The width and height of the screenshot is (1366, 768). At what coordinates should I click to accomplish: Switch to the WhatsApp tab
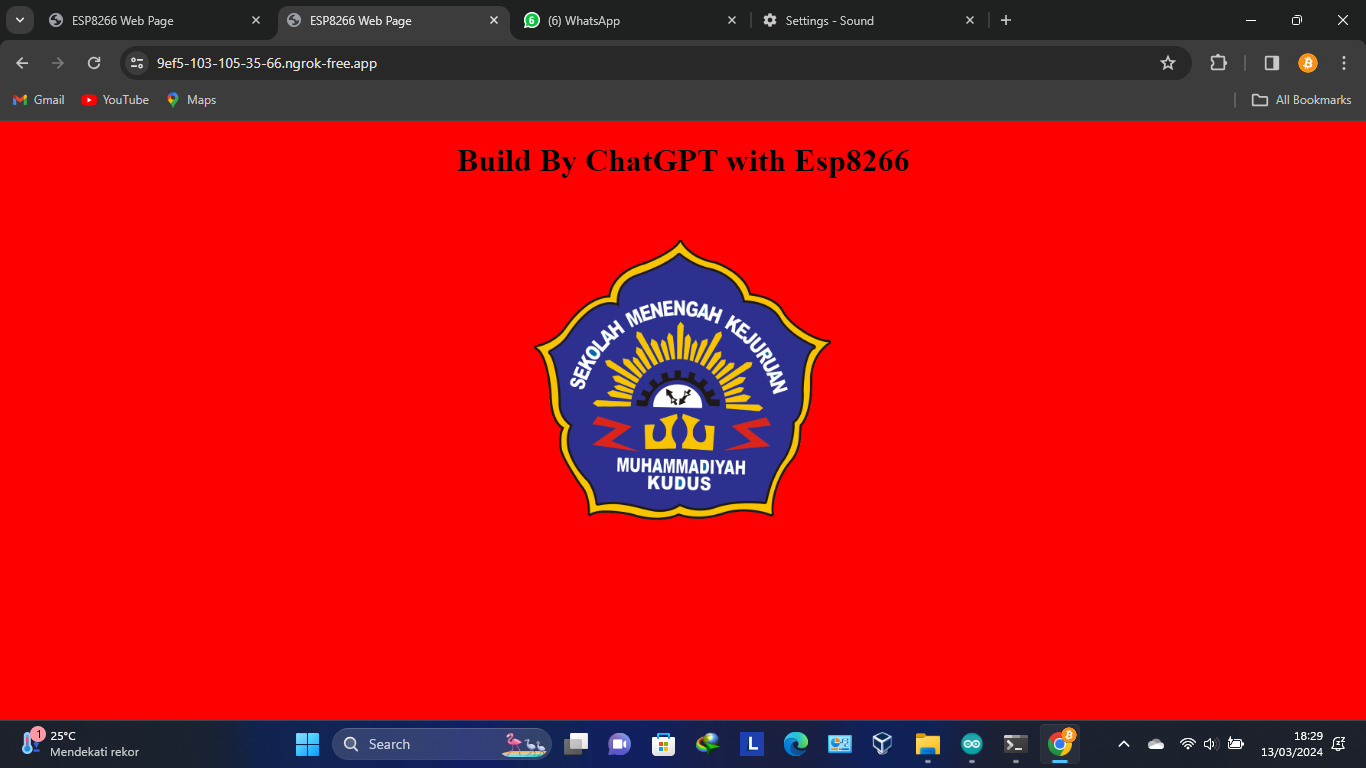coord(631,20)
